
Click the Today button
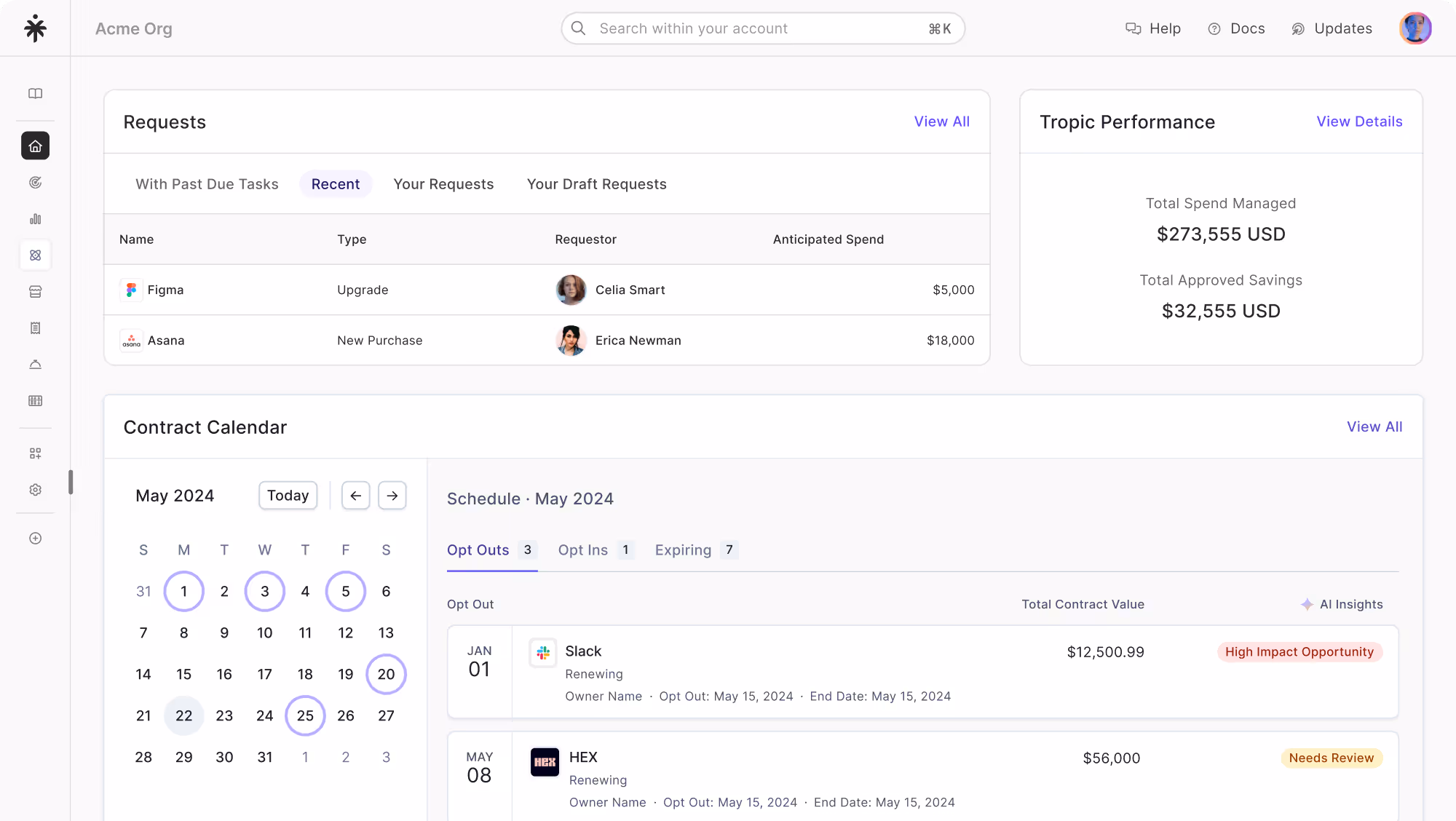[x=288, y=496]
